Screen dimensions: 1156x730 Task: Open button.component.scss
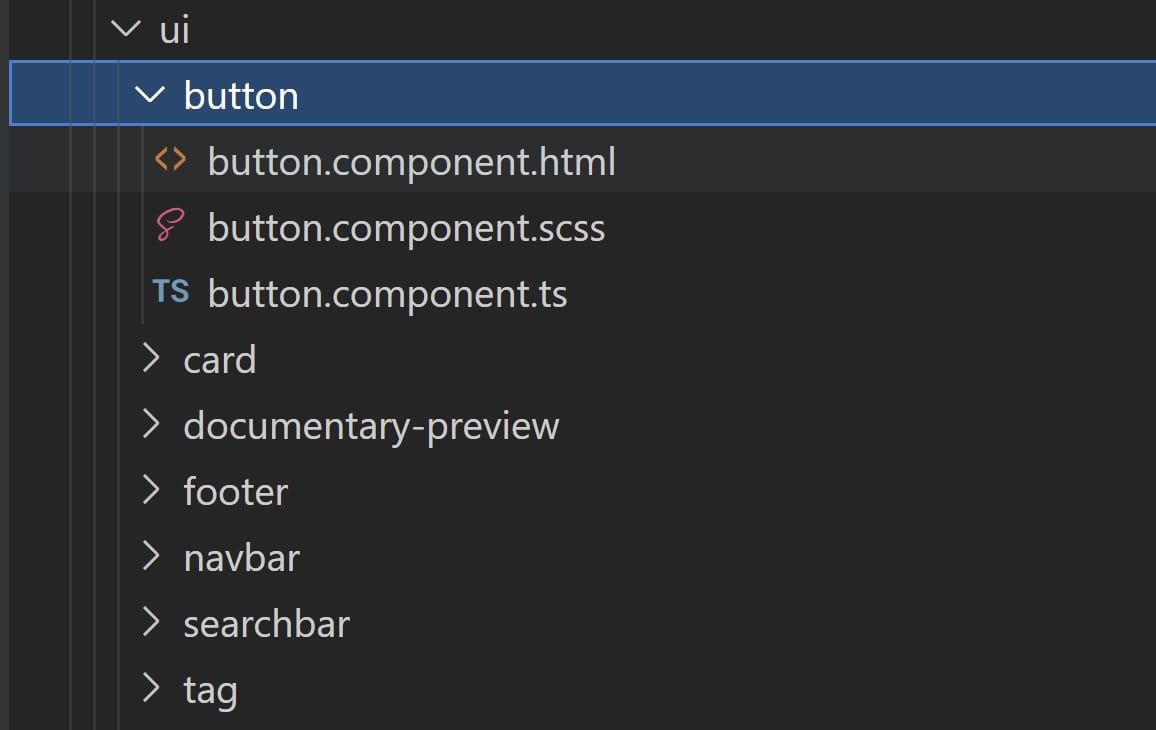pyautogui.click(x=405, y=227)
